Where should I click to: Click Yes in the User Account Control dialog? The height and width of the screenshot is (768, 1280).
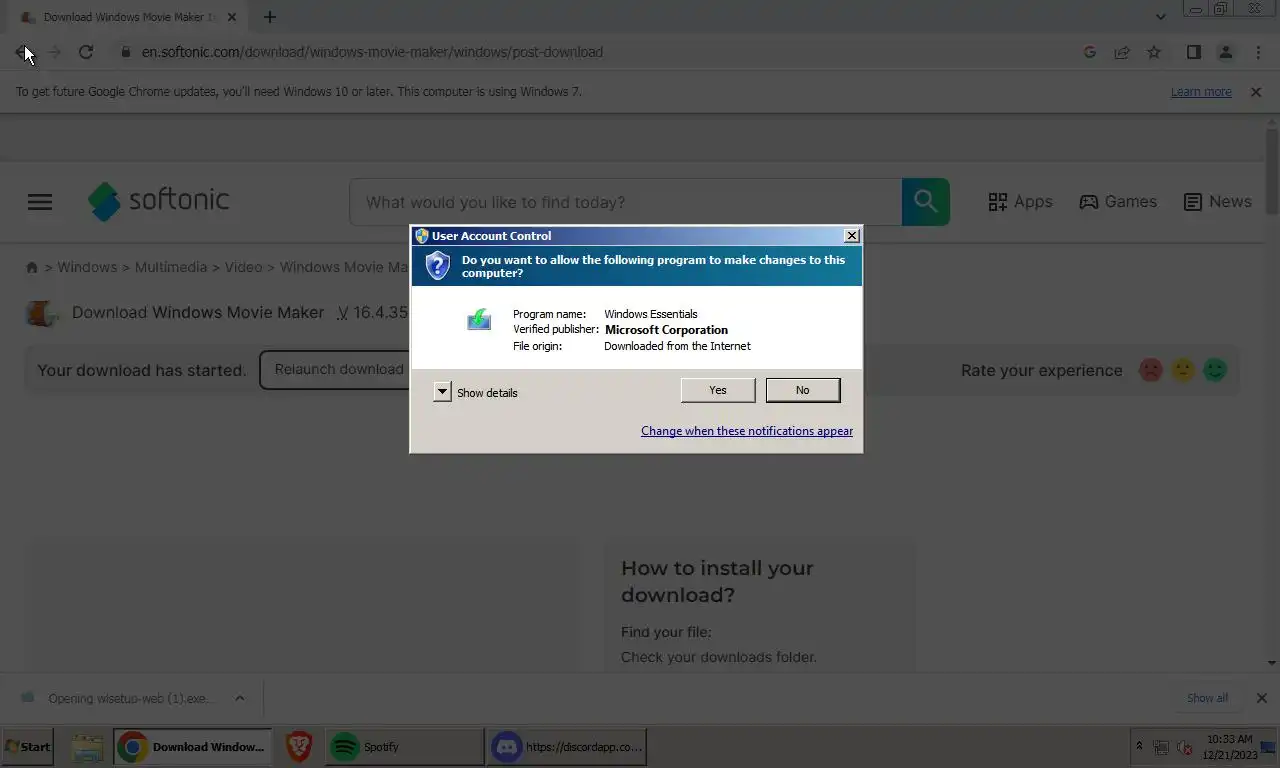tap(718, 390)
